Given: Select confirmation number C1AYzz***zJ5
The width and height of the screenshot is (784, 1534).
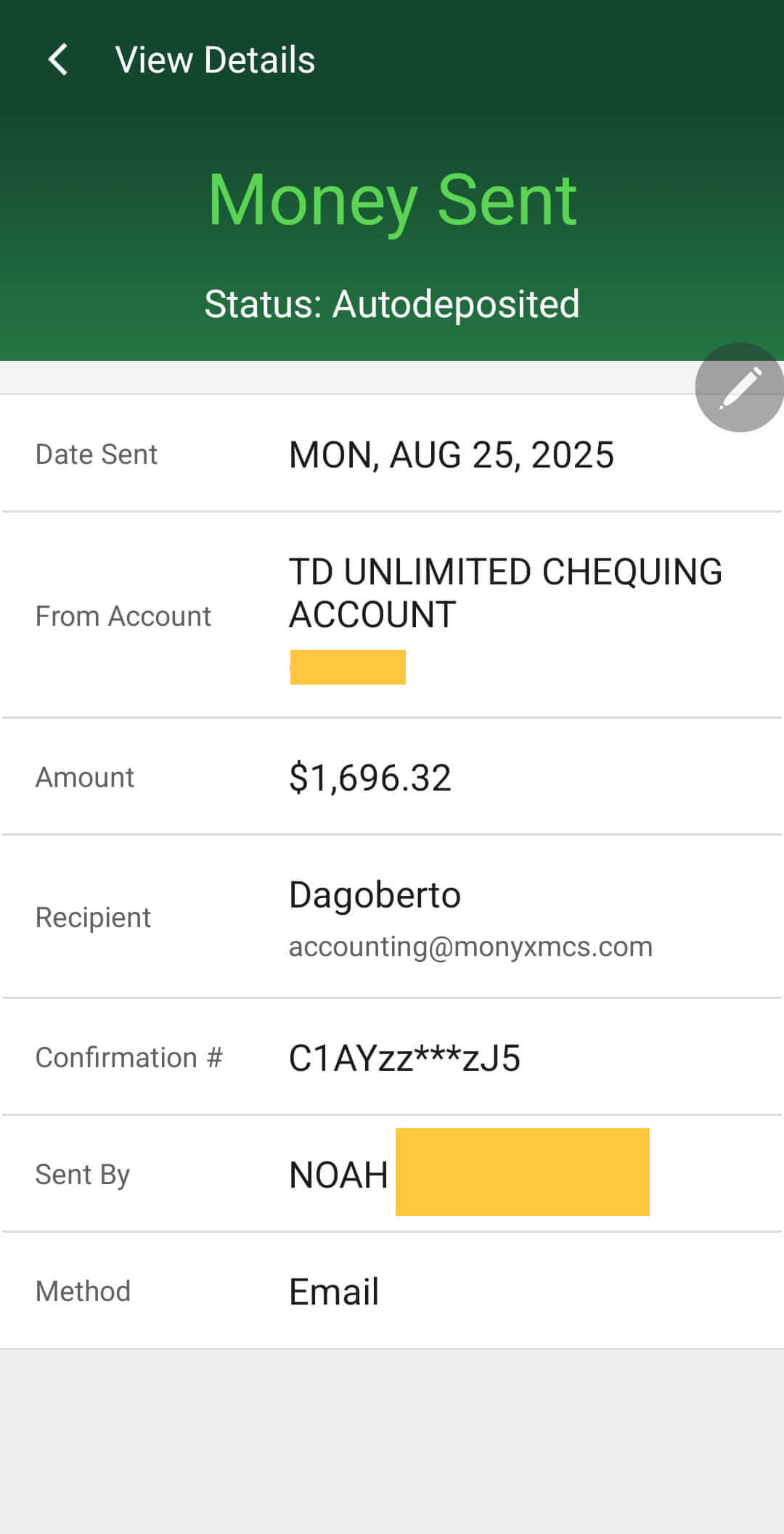Looking at the screenshot, I should pos(404,1058).
